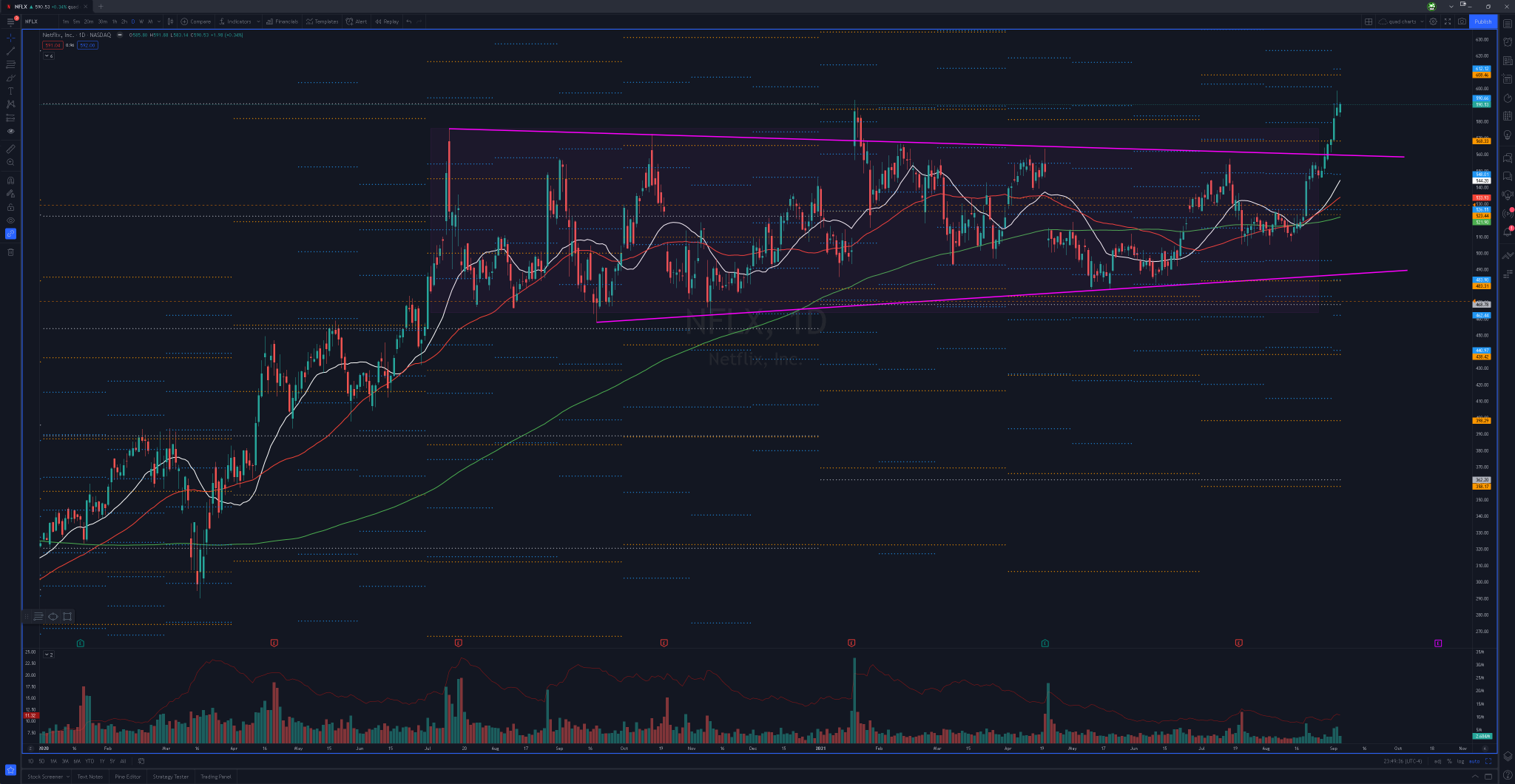Undo the last chart action

(409, 21)
